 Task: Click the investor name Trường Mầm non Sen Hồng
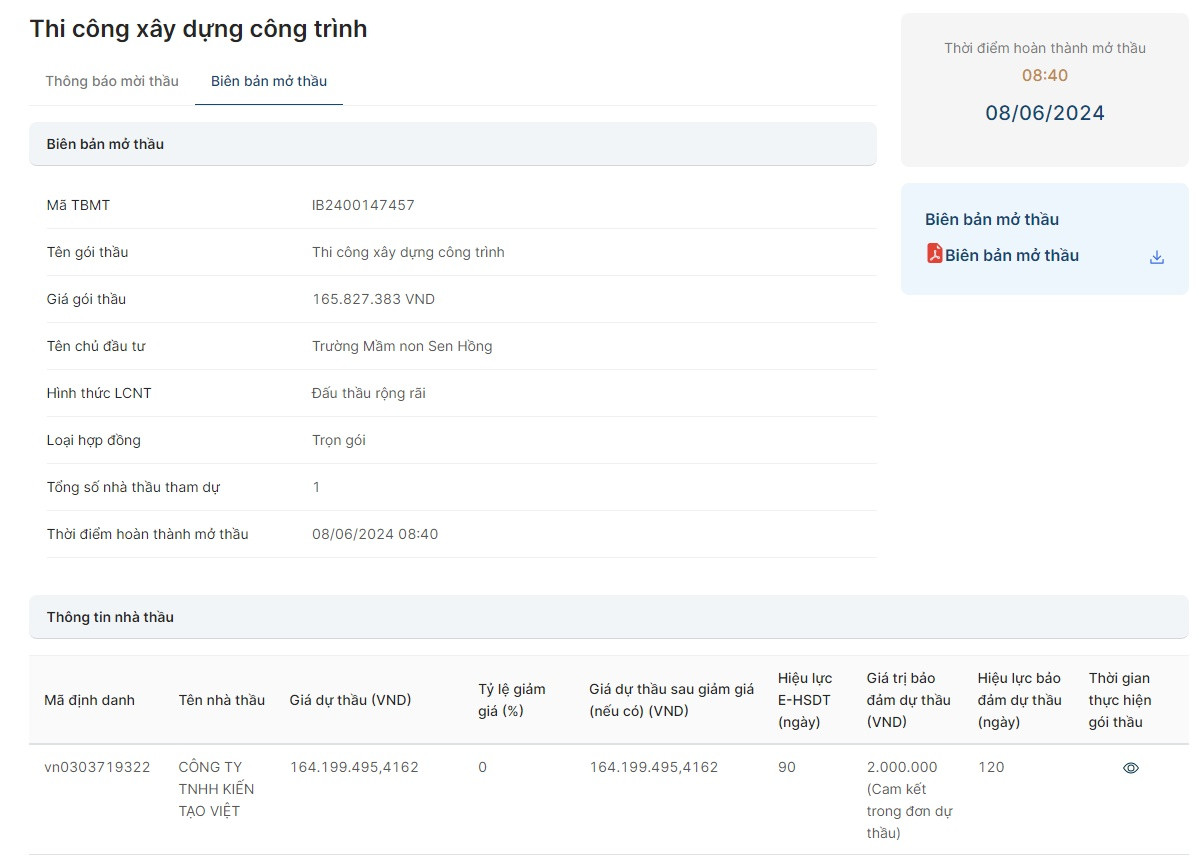pyautogui.click(x=402, y=346)
